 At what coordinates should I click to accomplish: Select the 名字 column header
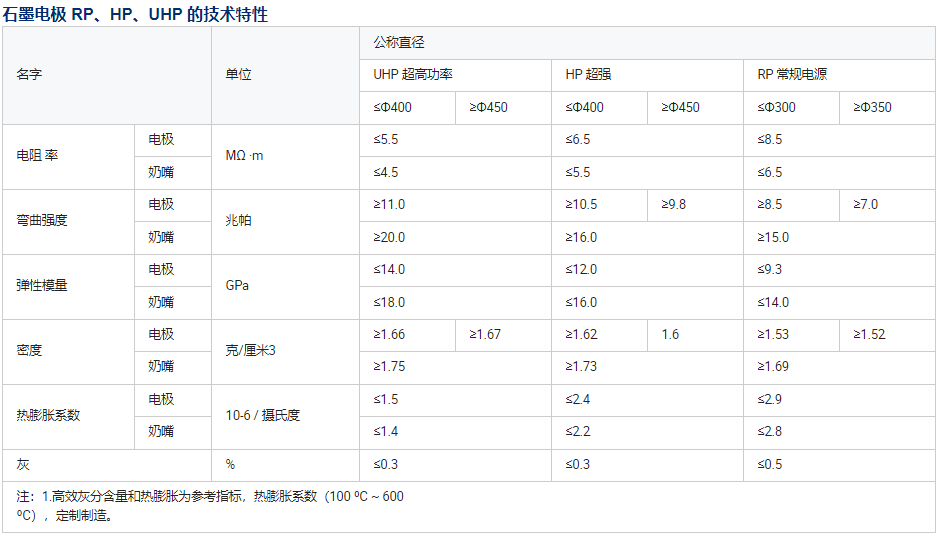point(30,75)
